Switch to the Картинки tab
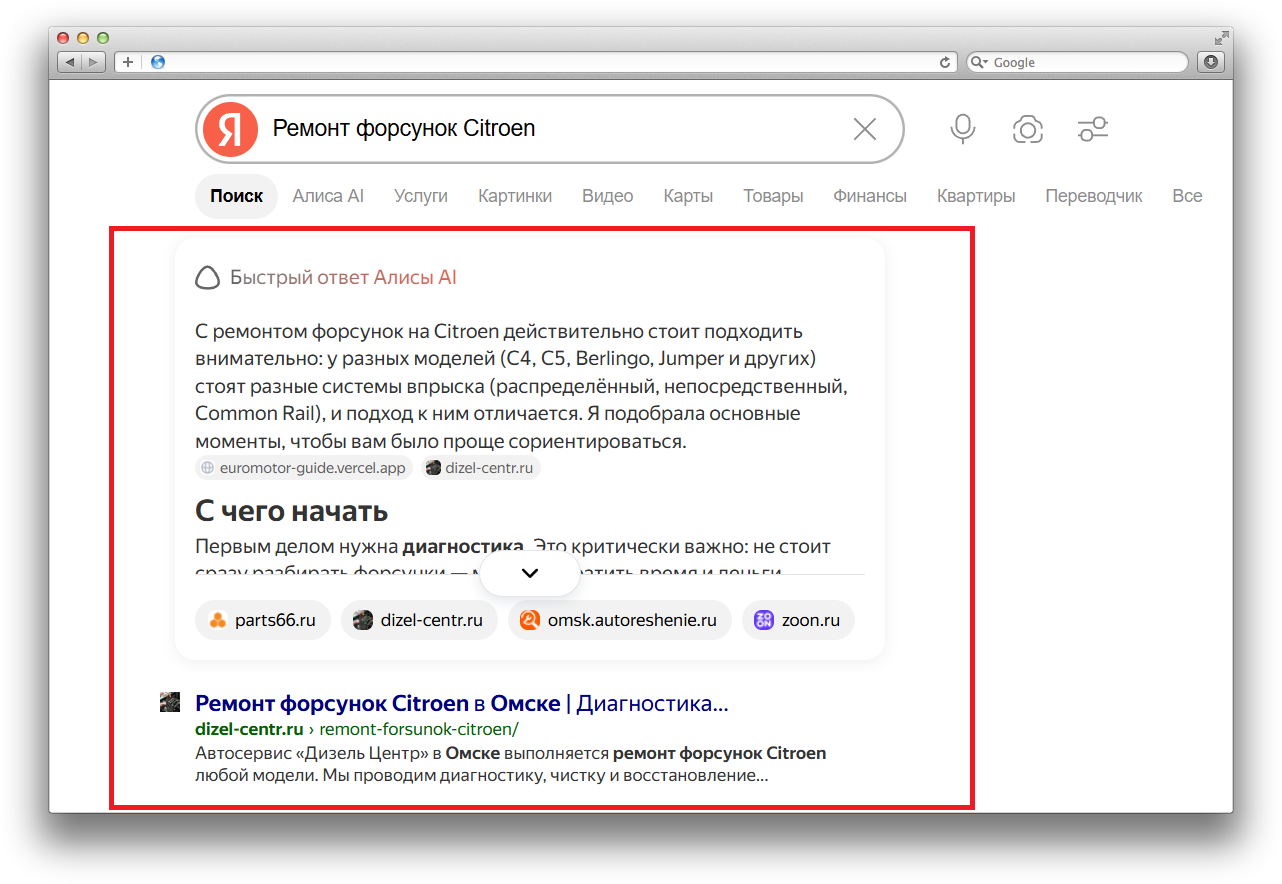 click(515, 196)
